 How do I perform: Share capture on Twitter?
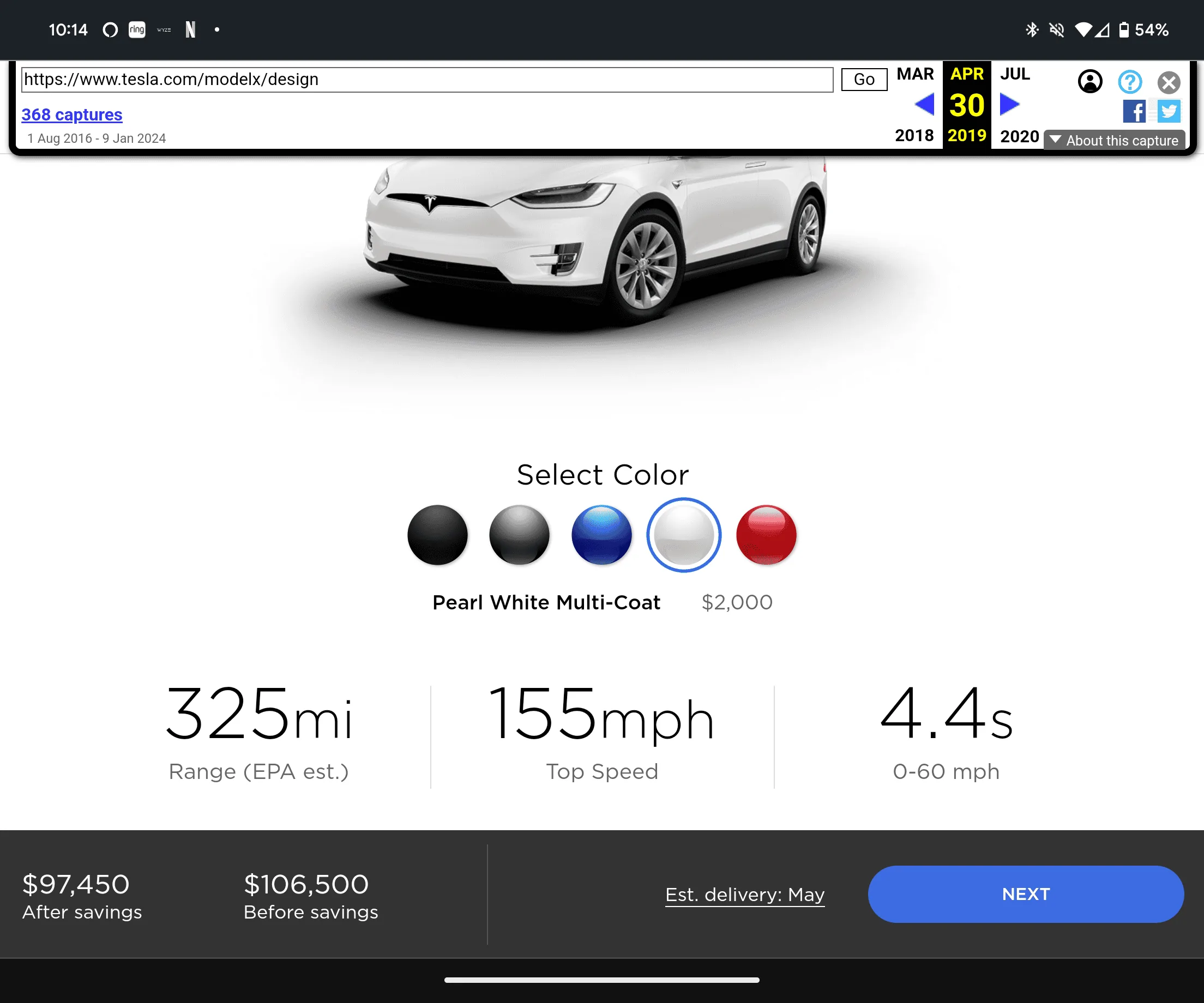point(1169,111)
